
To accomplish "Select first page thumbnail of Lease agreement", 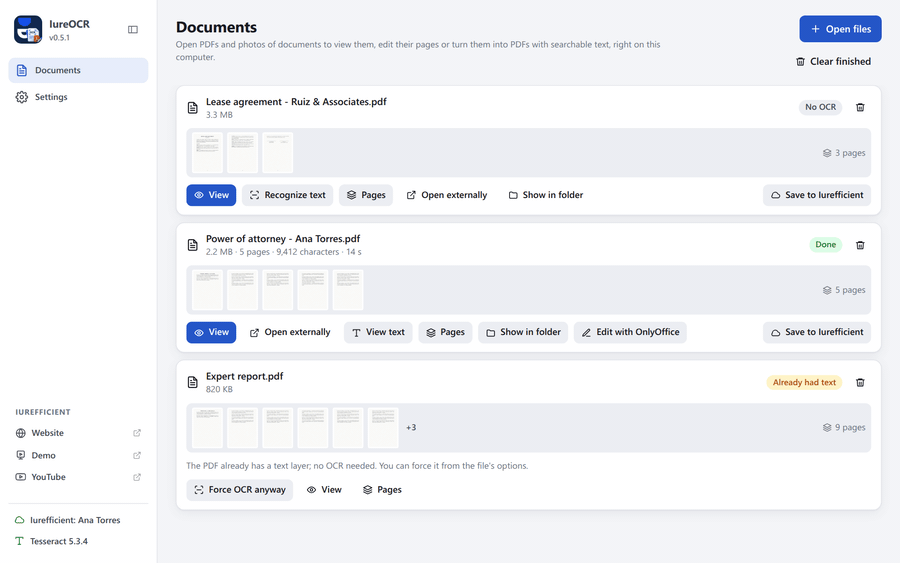I will point(207,153).
